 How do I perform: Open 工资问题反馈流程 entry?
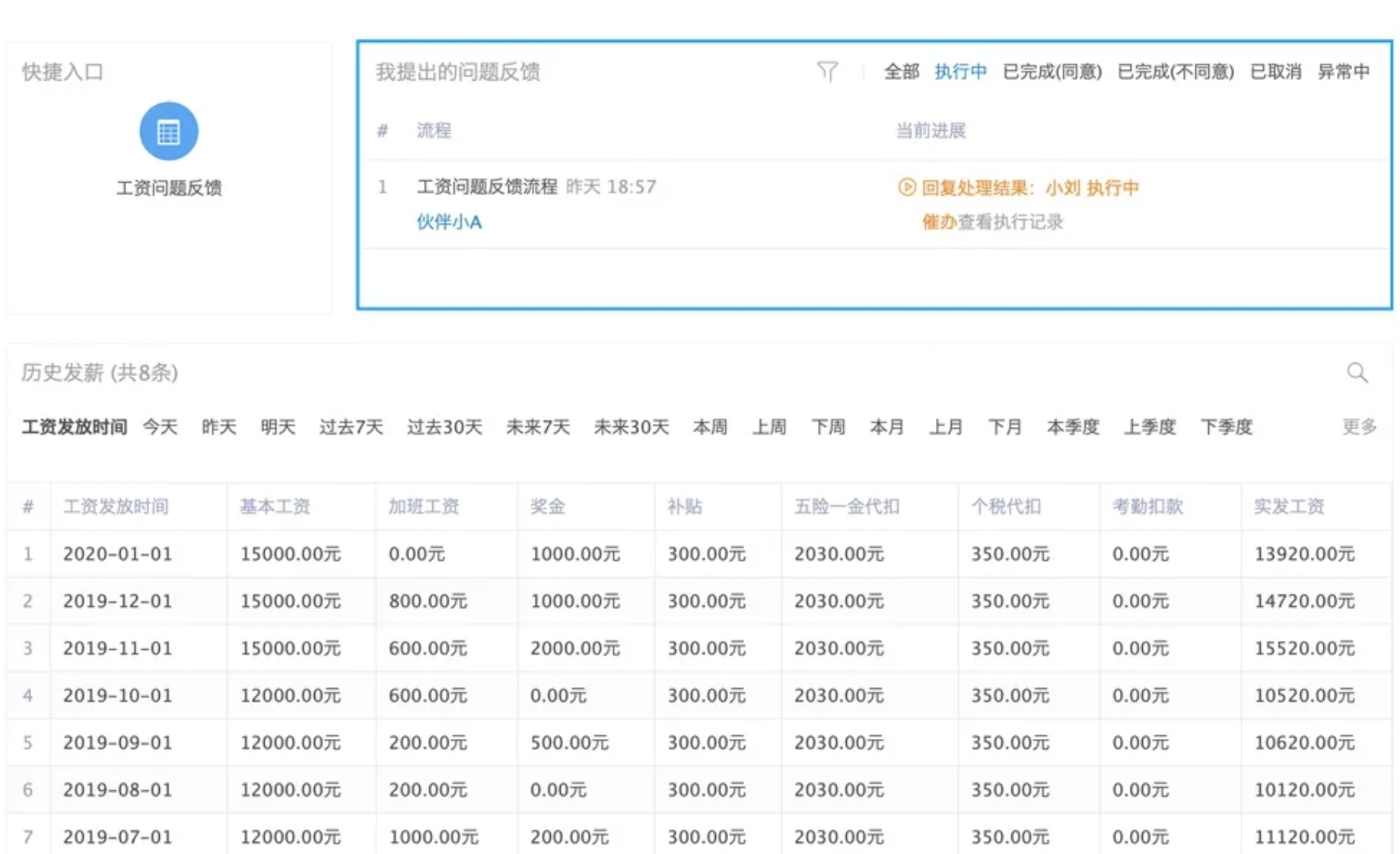pyautogui.click(x=487, y=187)
